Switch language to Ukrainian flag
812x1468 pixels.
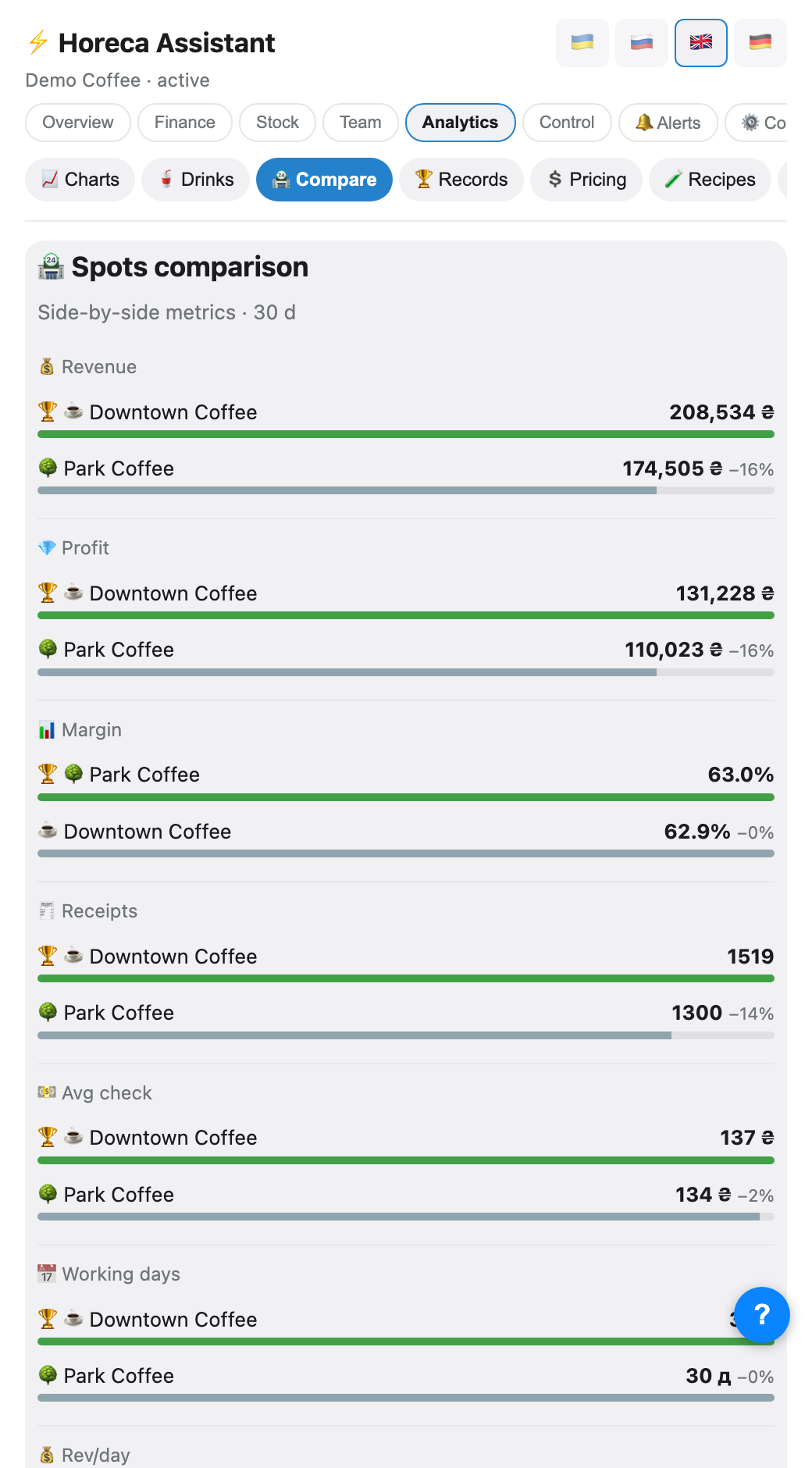coord(582,43)
